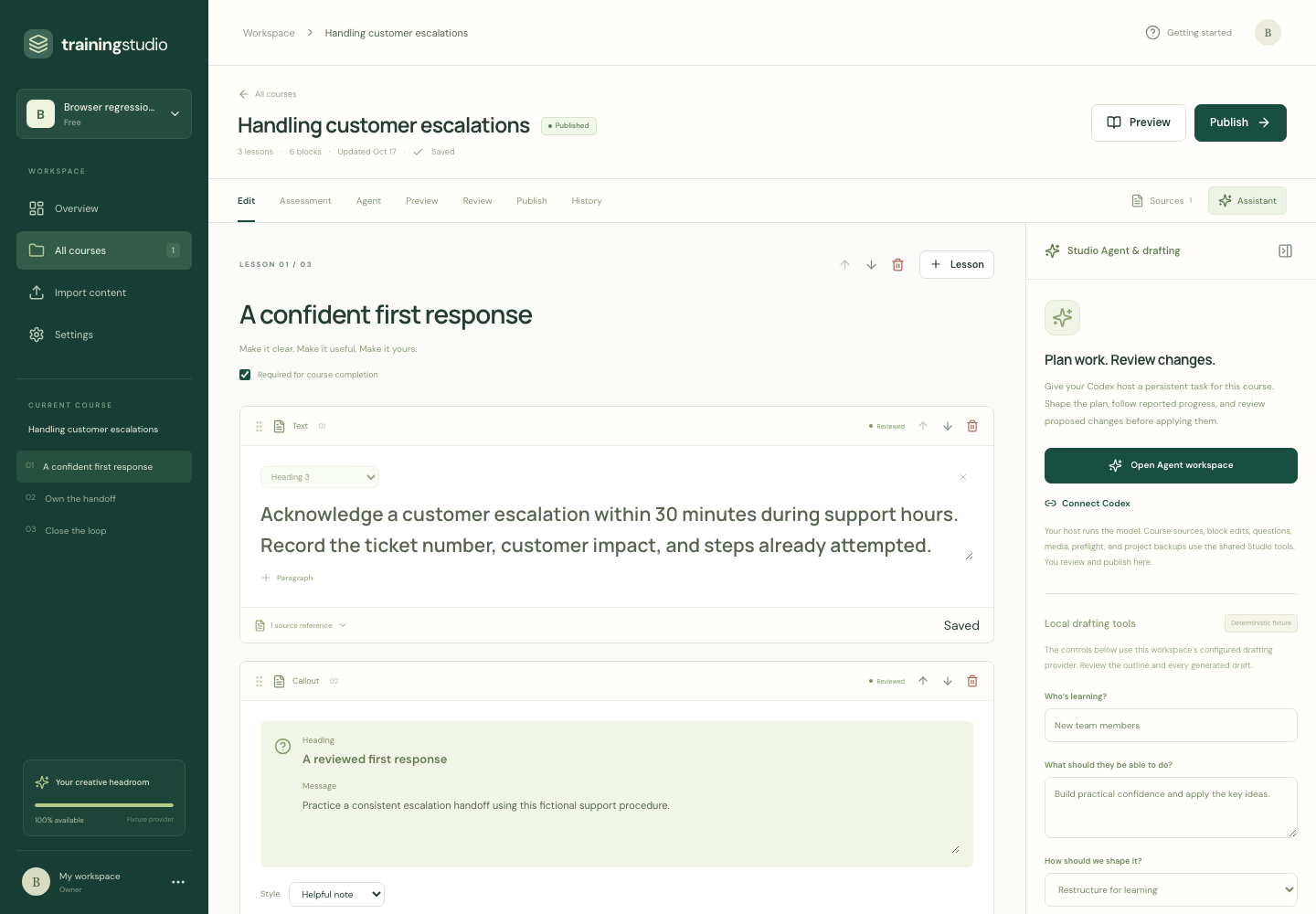Open the Heading 3 level dropdown

pyautogui.click(x=320, y=477)
